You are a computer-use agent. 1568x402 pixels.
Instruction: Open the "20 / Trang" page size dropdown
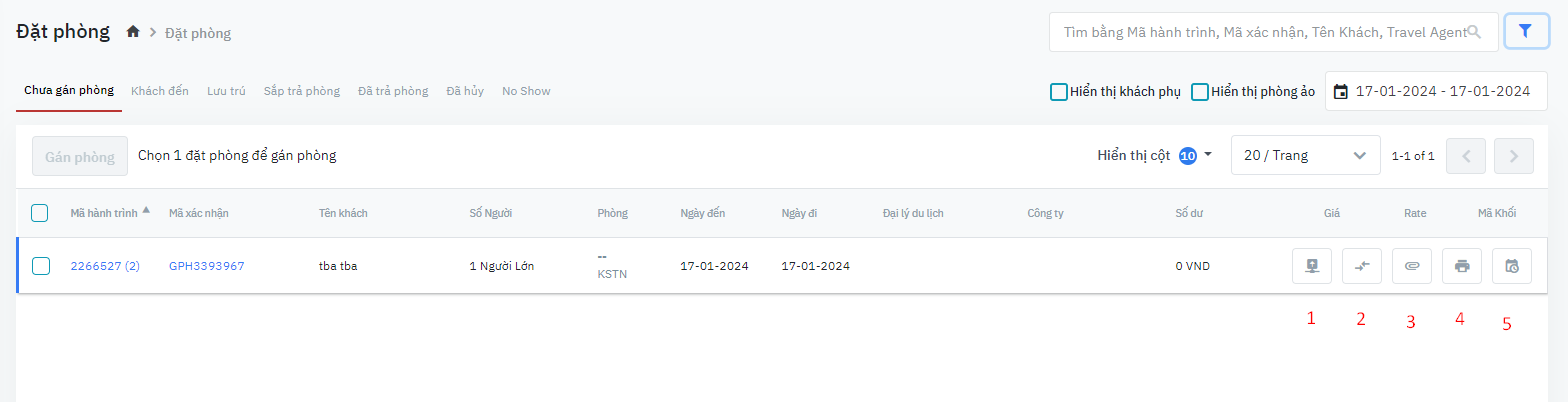(1305, 156)
